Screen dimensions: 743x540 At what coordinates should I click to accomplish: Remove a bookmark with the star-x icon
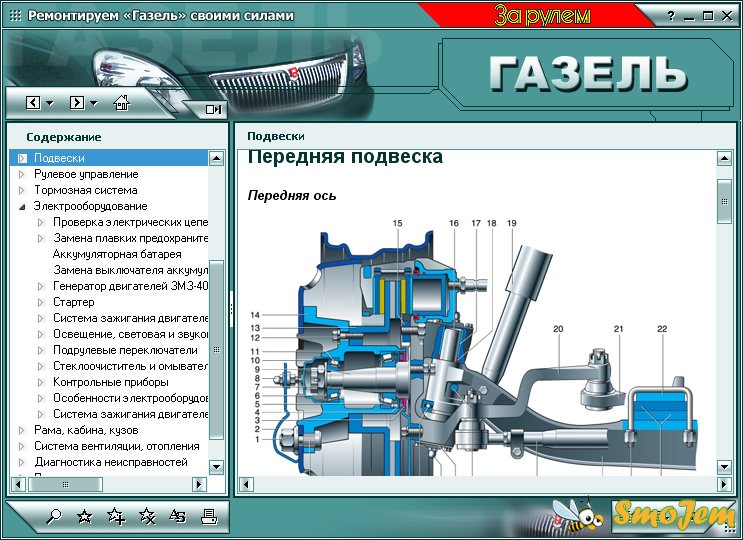[x=147, y=516]
